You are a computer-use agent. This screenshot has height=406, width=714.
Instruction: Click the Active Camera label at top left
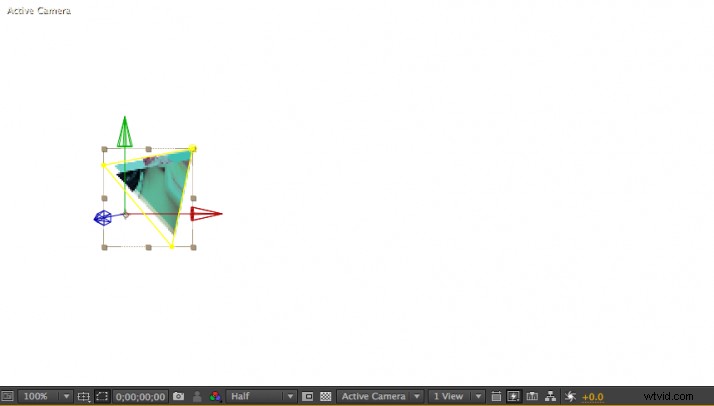point(39,10)
